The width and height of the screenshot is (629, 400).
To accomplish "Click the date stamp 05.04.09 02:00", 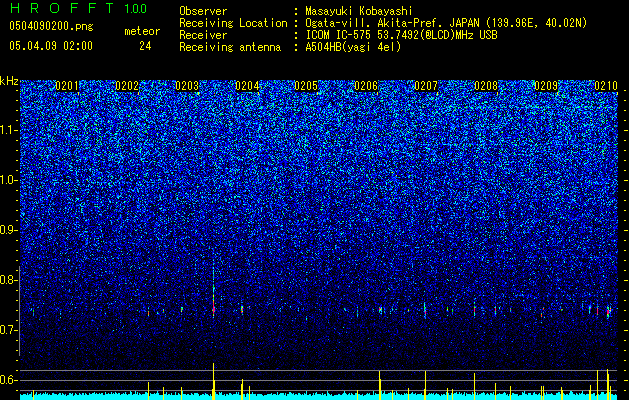I will pos(51,46).
